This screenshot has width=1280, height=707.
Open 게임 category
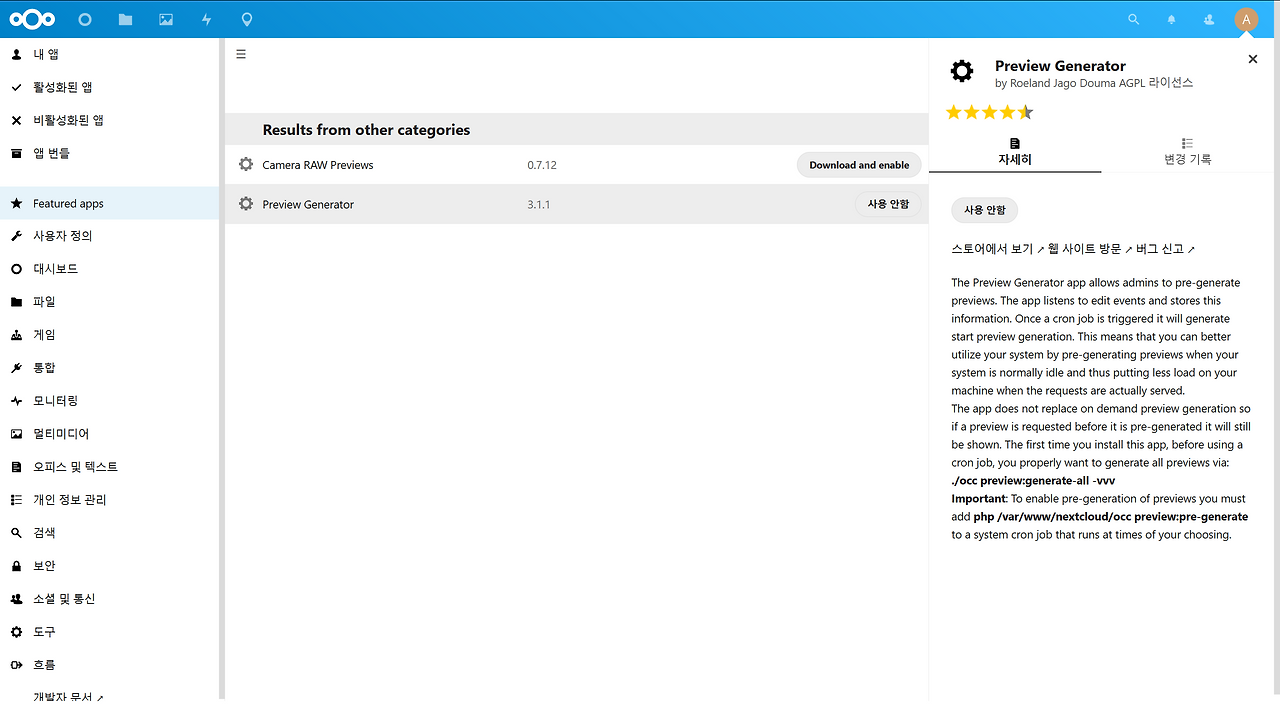coord(109,335)
